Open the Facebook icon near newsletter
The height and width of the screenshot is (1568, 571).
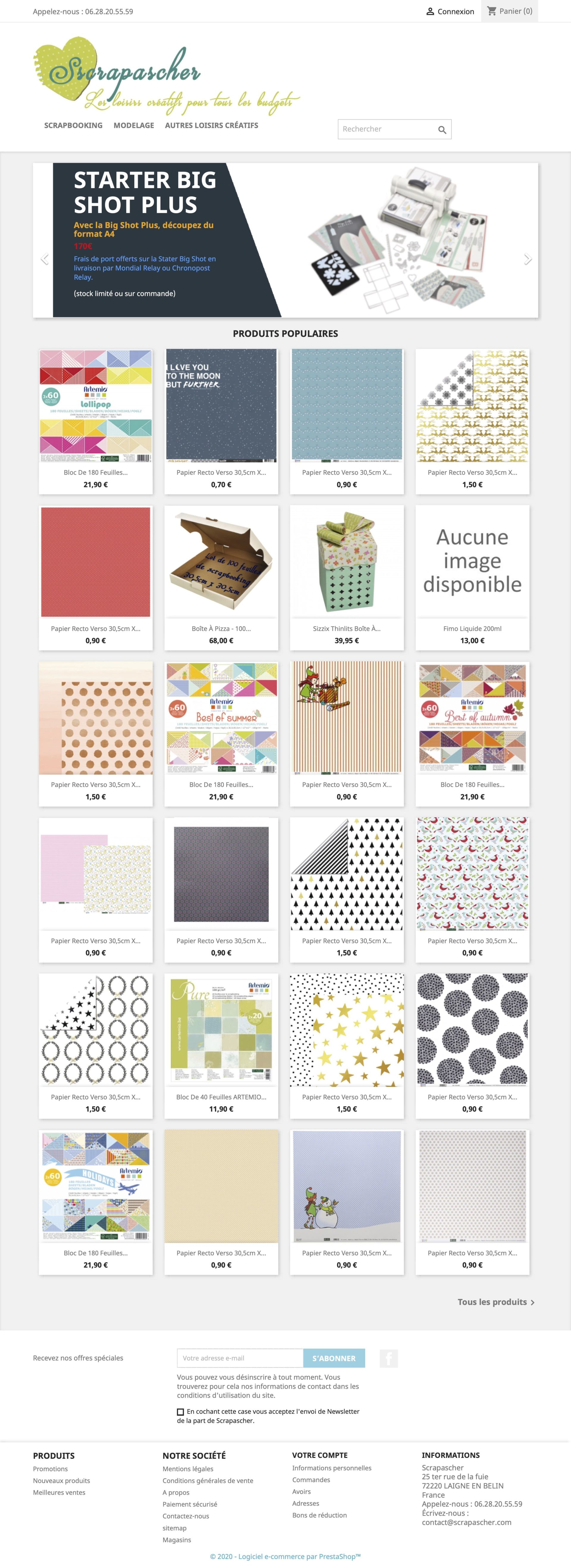point(388,1358)
